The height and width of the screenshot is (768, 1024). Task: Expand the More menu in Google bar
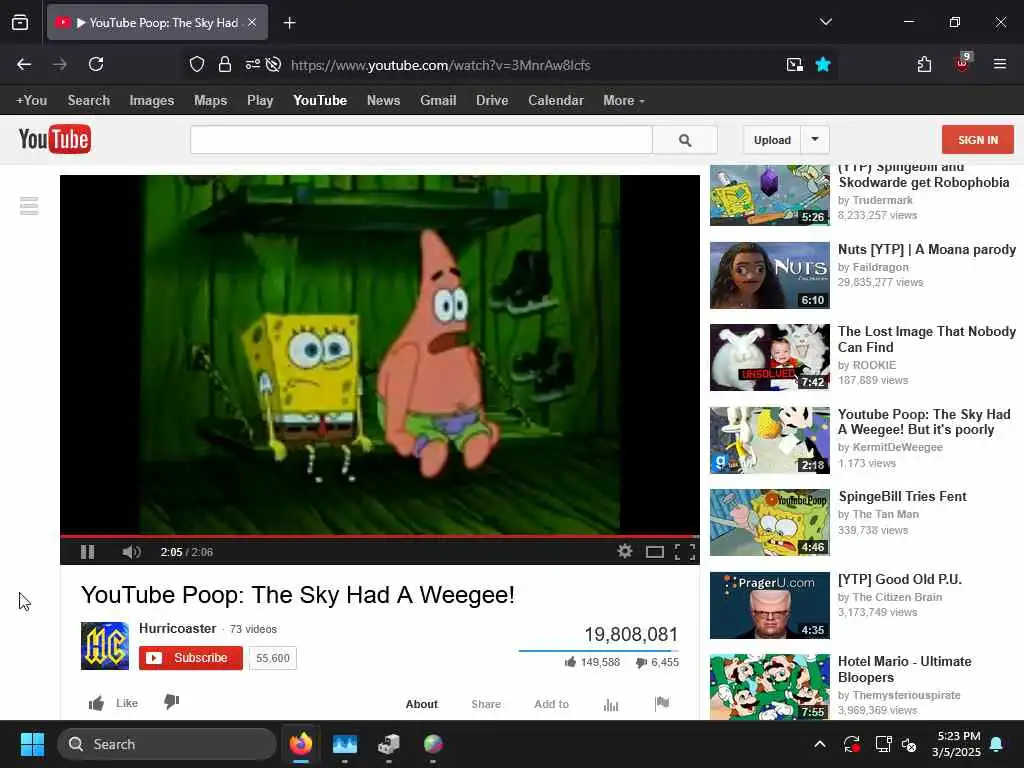click(x=624, y=101)
